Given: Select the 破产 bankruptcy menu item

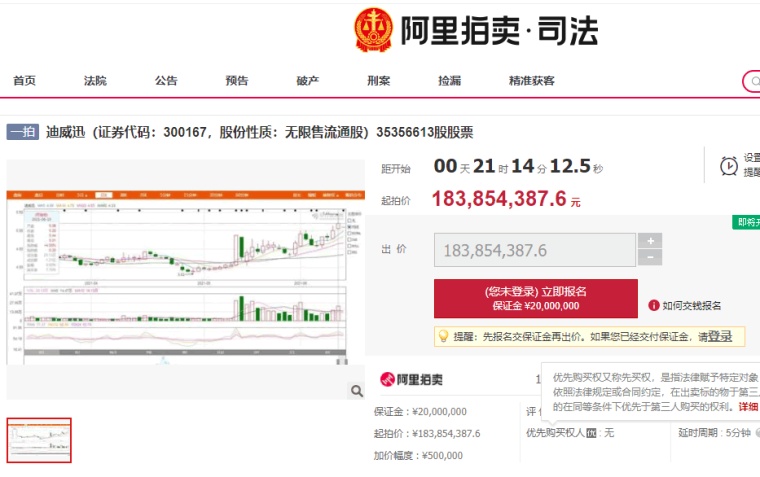Looking at the screenshot, I should pyautogui.click(x=308, y=81).
